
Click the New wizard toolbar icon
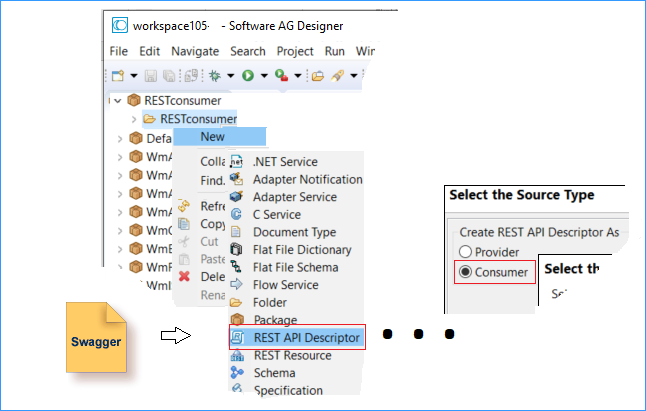(x=118, y=75)
